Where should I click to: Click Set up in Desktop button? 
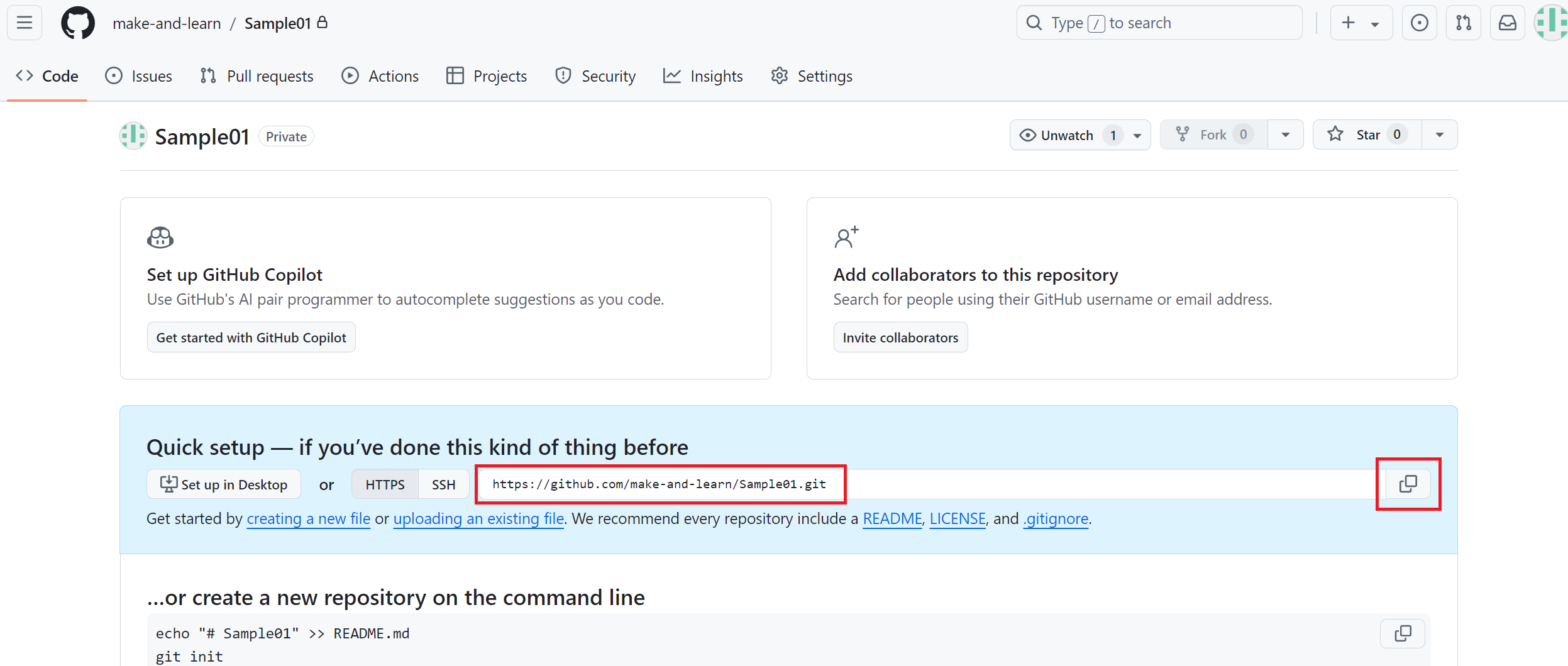click(x=224, y=484)
